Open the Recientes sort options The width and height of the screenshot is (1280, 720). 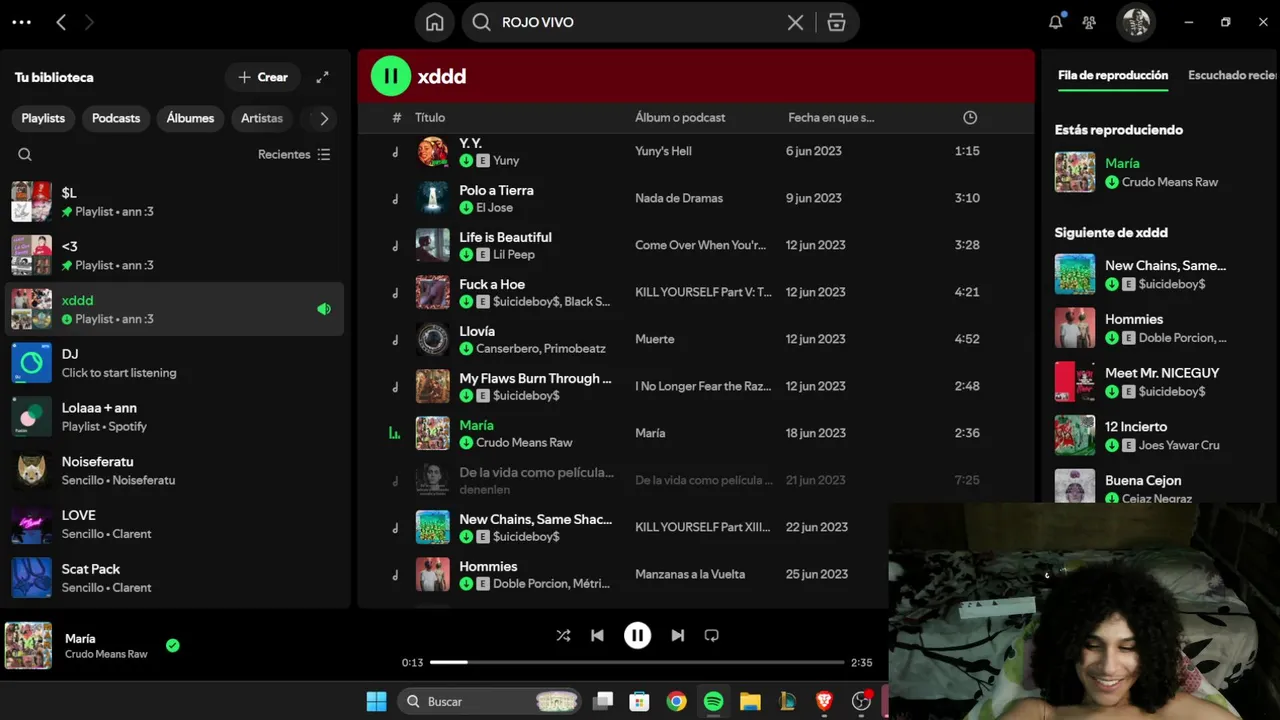coord(294,154)
